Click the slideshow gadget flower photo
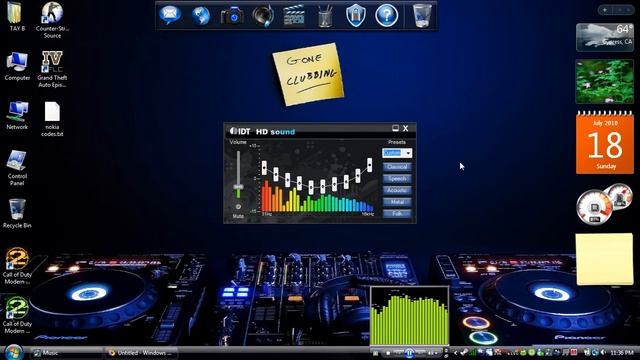The width and height of the screenshot is (640, 360). pos(604,81)
